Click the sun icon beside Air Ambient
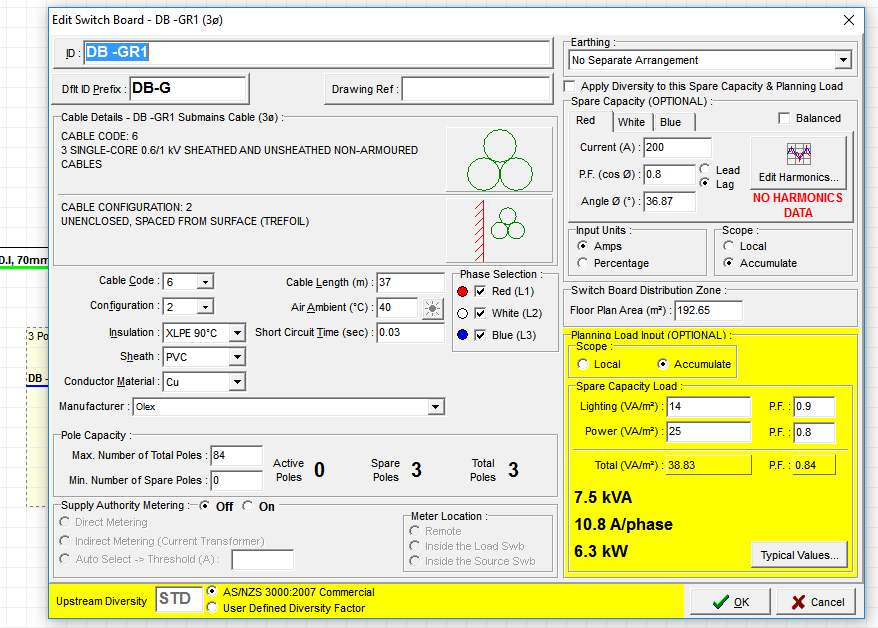The image size is (878, 628). pos(432,308)
